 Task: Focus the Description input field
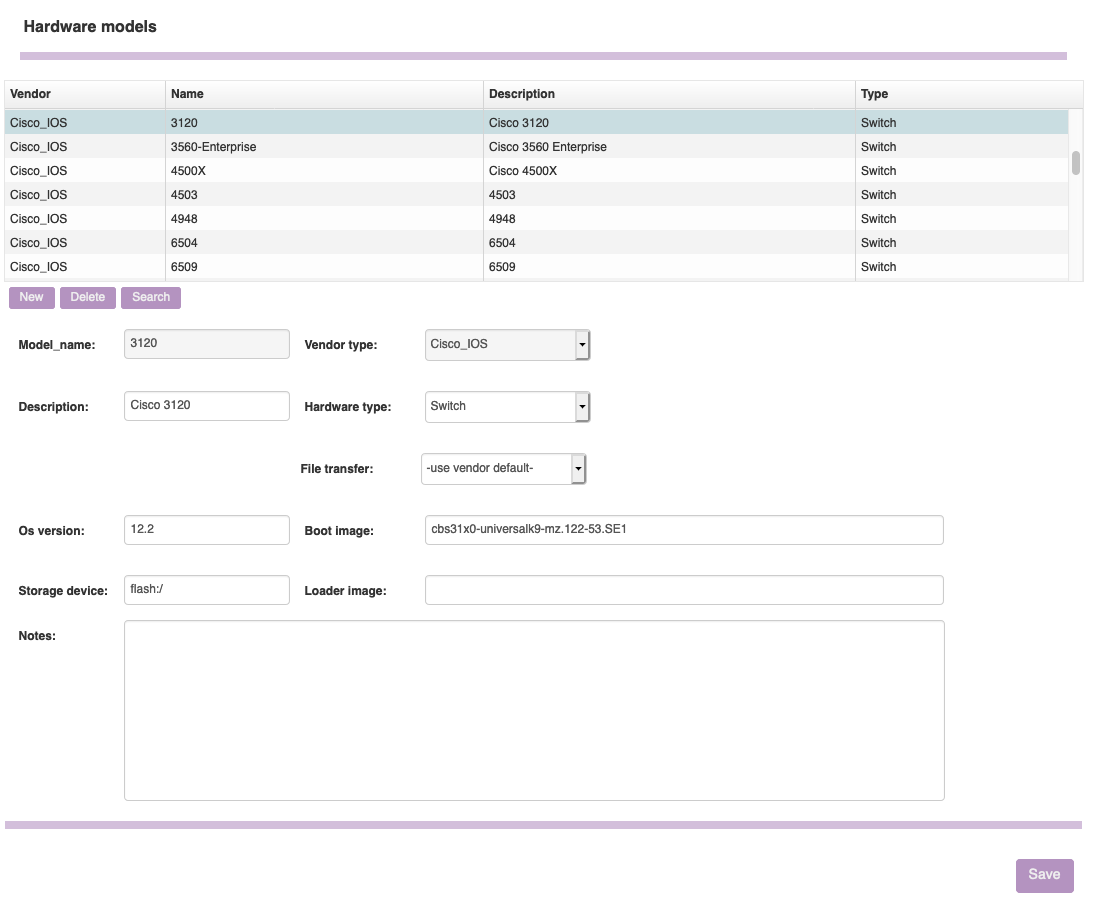click(x=207, y=406)
